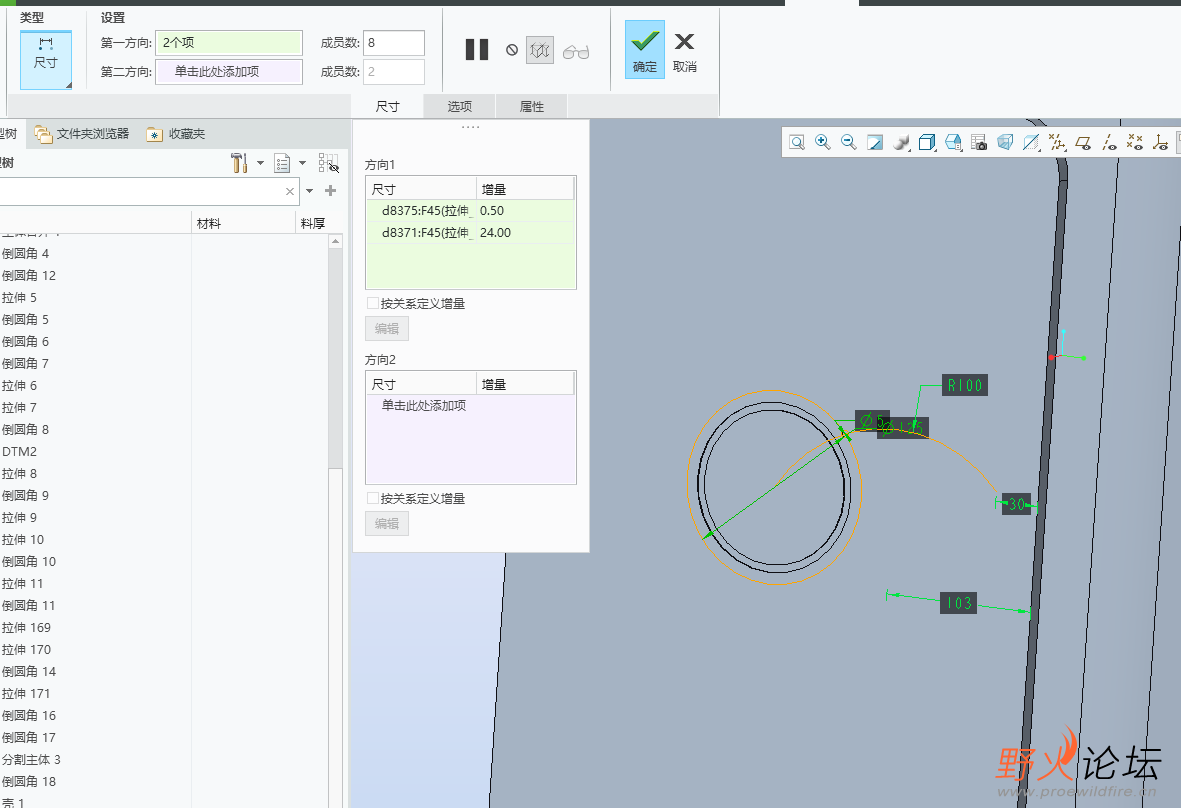Viewport: 1181px width, 808px height.
Task: Select the d8375:F45 dimension row
Action: point(471,211)
